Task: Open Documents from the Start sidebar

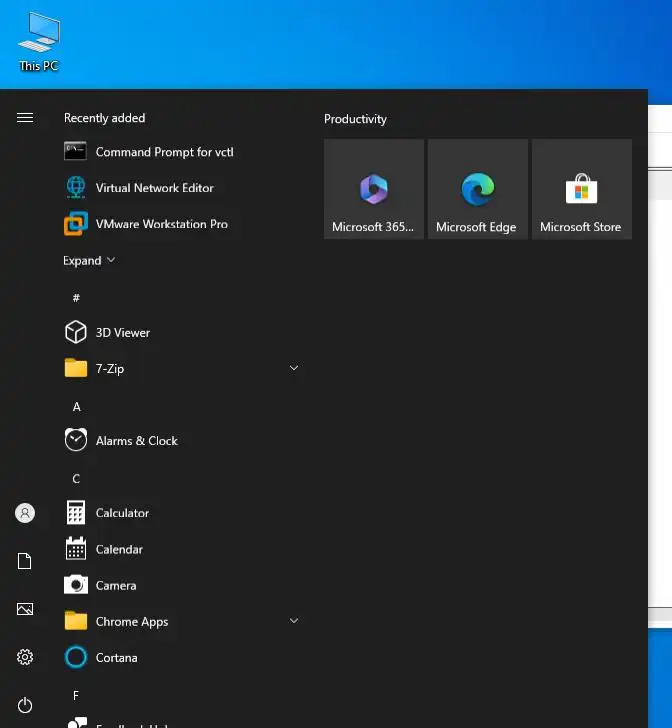Action: (25, 561)
